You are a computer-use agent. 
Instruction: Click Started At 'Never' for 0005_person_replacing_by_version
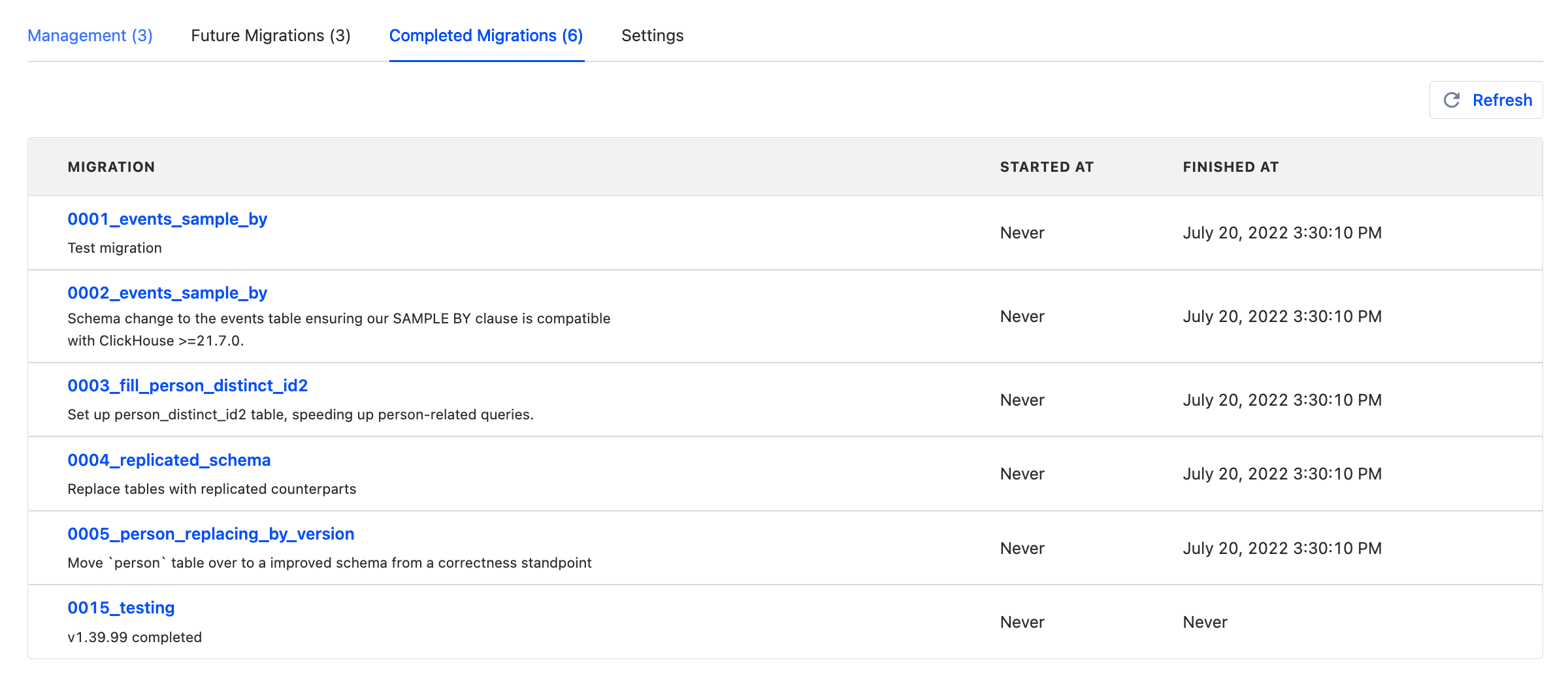tap(1022, 548)
